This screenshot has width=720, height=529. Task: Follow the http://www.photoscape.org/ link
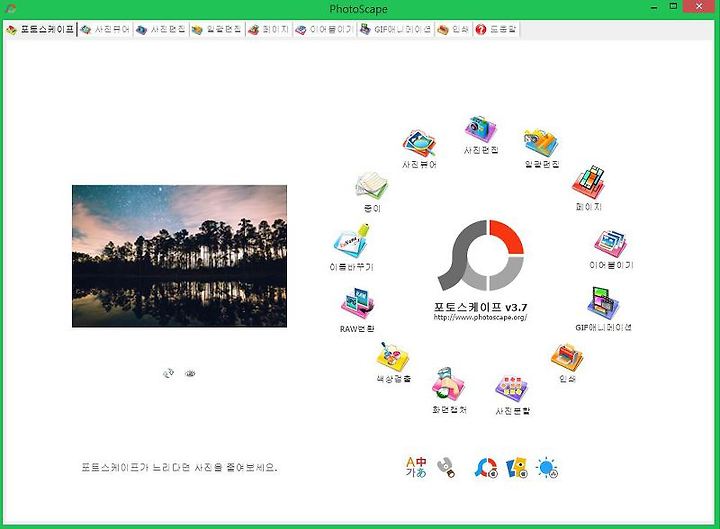point(480,317)
